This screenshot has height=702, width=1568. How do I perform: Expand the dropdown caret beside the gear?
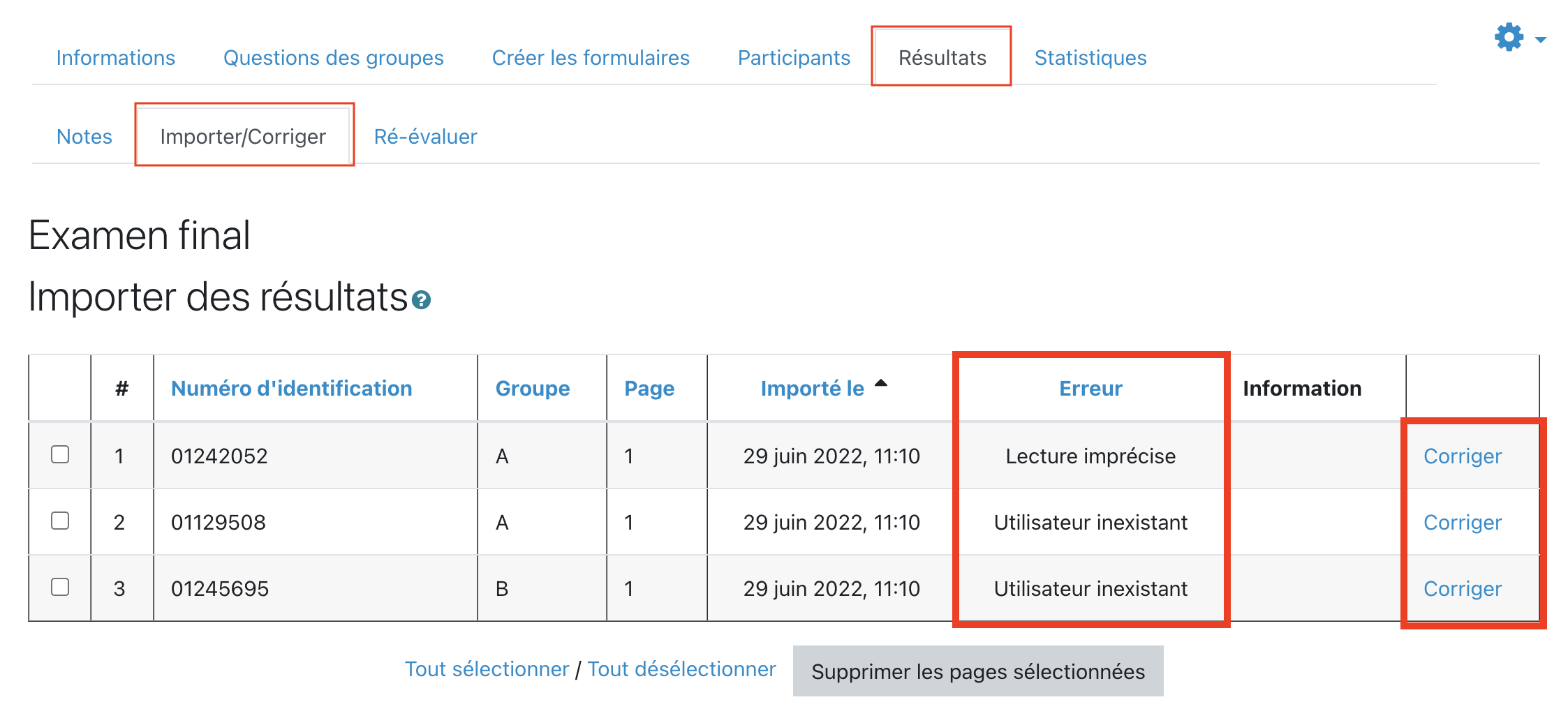[x=1540, y=40]
